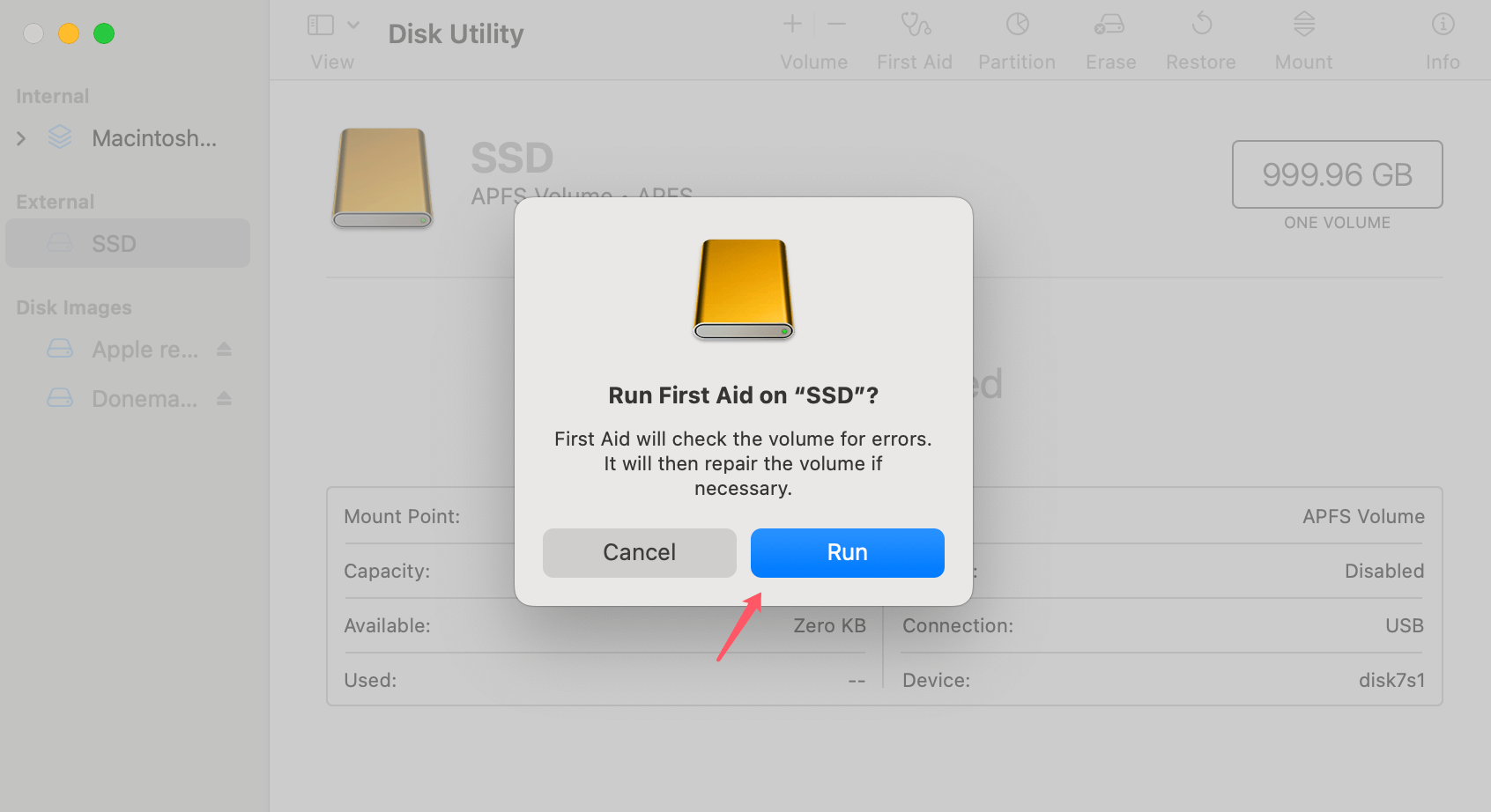This screenshot has width=1491, height=812.
Task: Open the View options dropdown chevron
Action: [x=353, y=25]
